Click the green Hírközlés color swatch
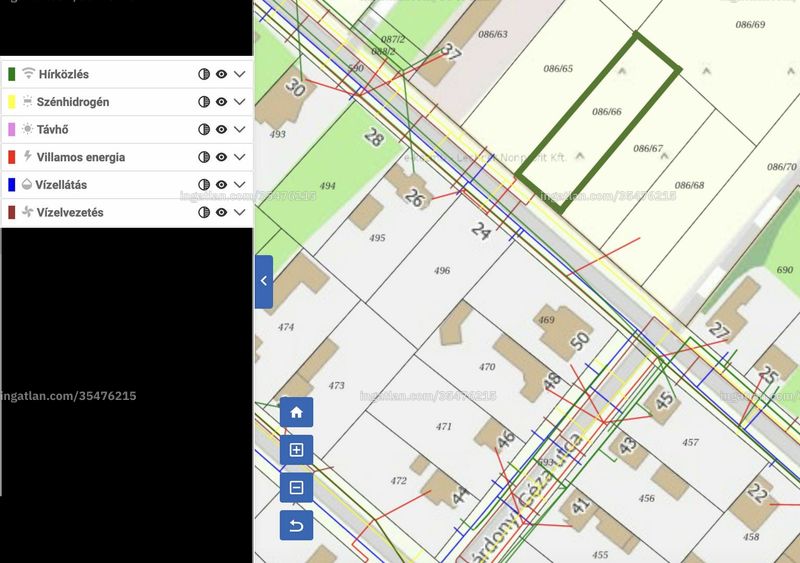 12,74
